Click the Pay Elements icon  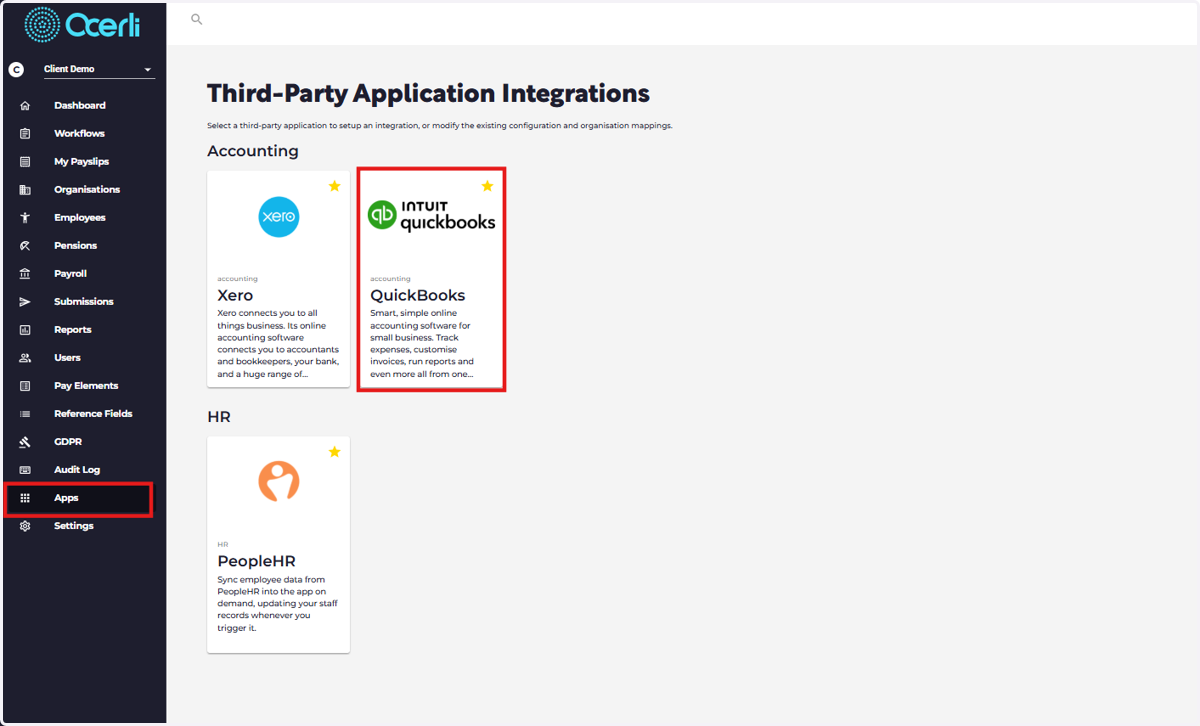pyautogui.click(x=25, y=386)
